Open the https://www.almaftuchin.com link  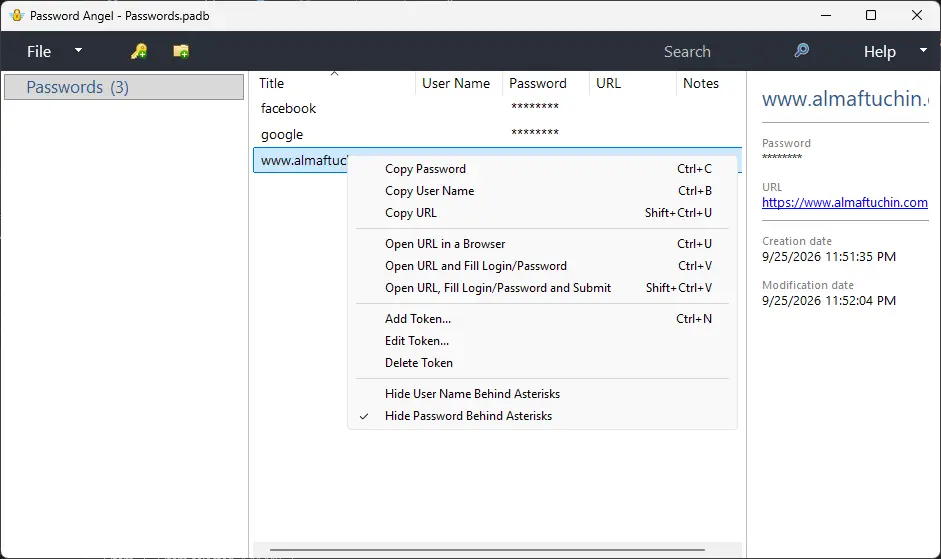[844, 203]
